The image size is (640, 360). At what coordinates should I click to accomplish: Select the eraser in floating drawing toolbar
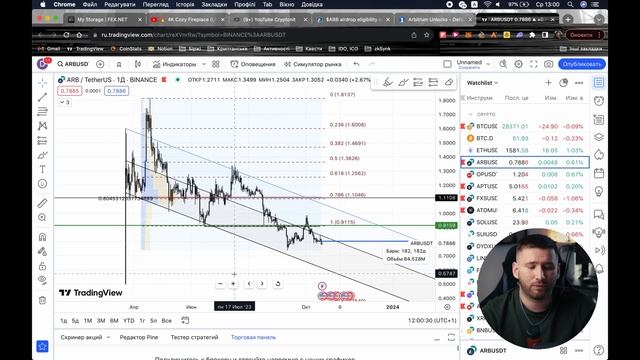pyautogui.click(x=449, y=83)
